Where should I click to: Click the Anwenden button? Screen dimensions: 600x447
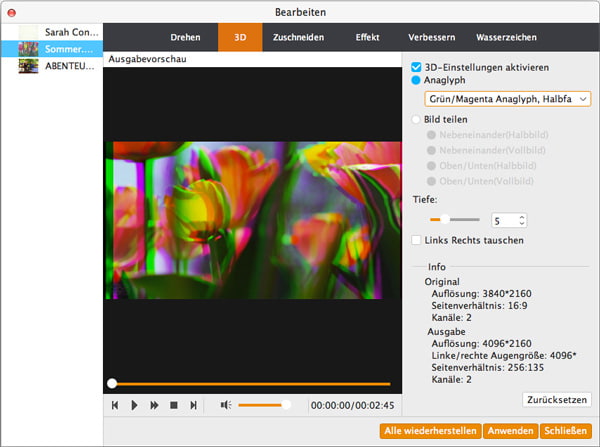(509, 431)
